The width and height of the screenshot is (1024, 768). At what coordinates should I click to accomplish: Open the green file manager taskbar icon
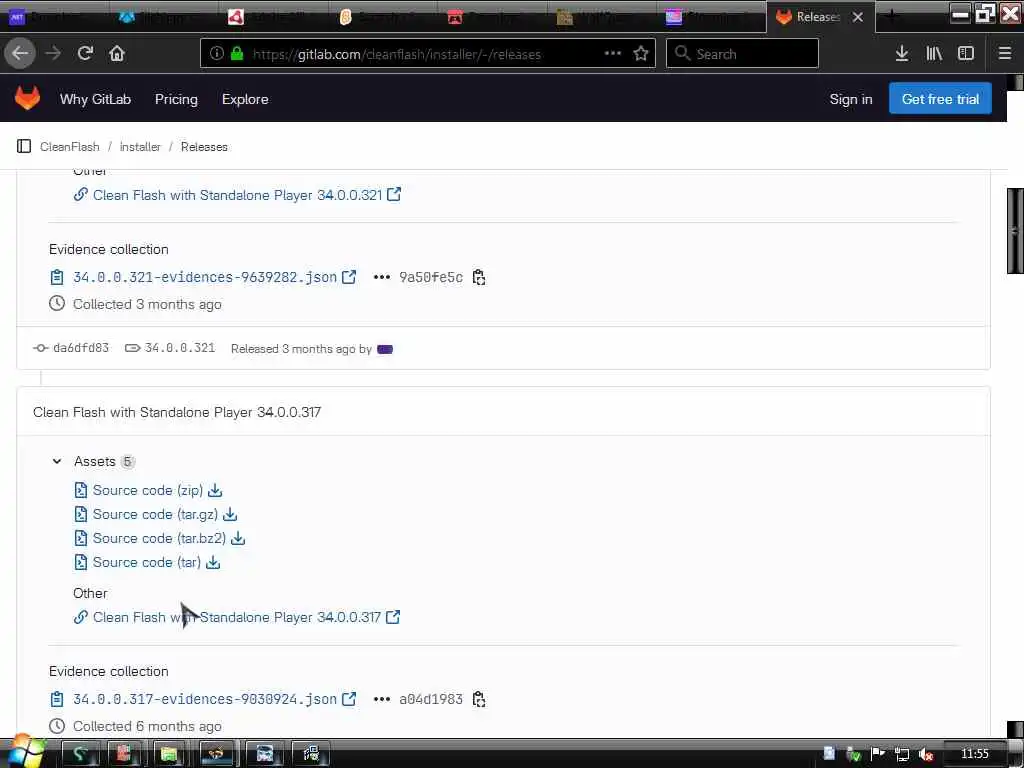[x=169, y=754]
